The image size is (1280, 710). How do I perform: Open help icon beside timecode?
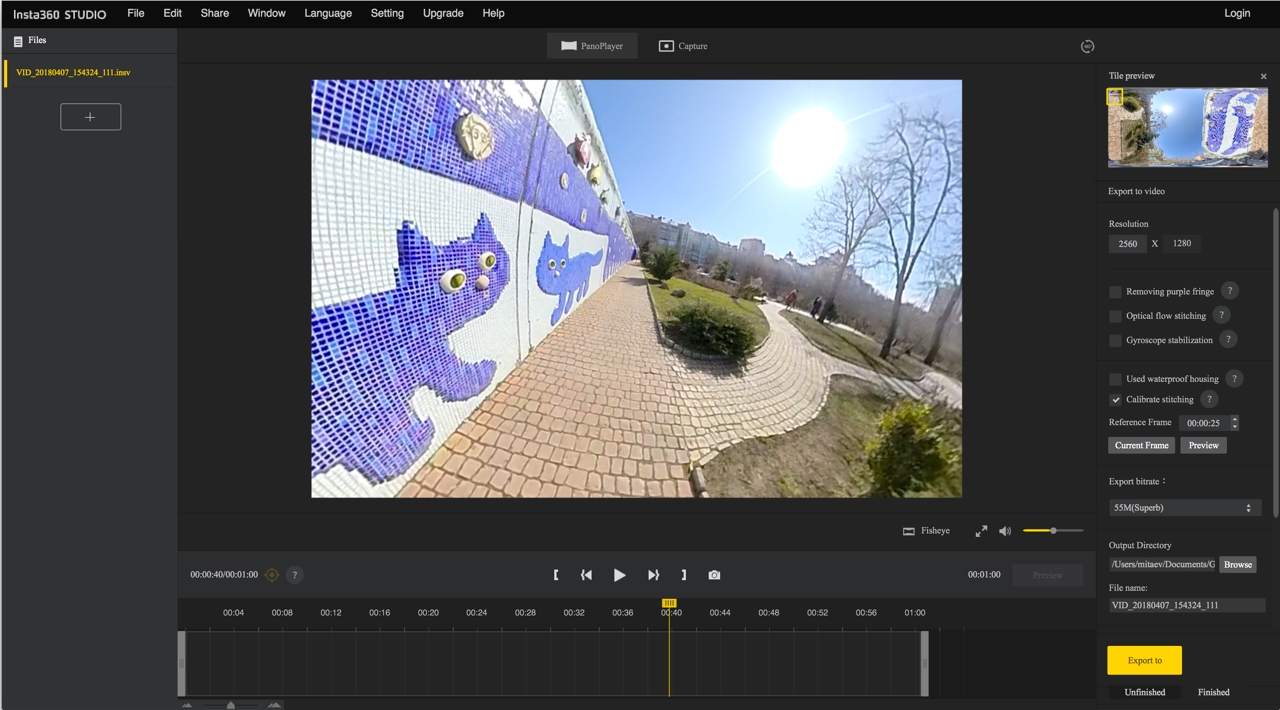click(x=294, y=575)
